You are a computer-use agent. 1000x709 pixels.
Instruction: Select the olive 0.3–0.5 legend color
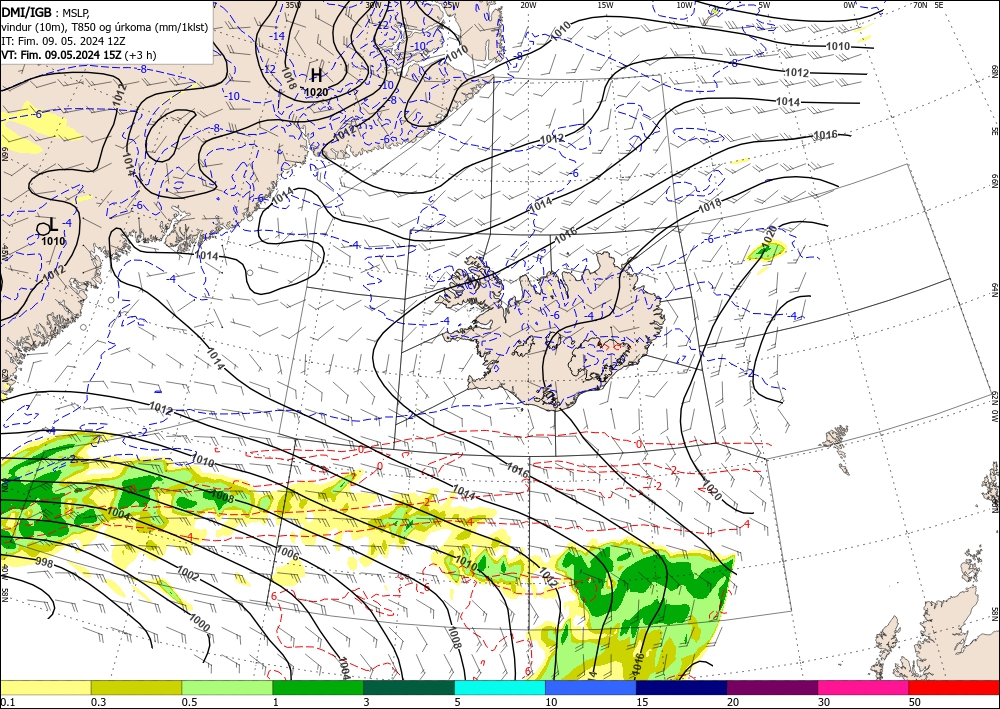coord(136,687)
